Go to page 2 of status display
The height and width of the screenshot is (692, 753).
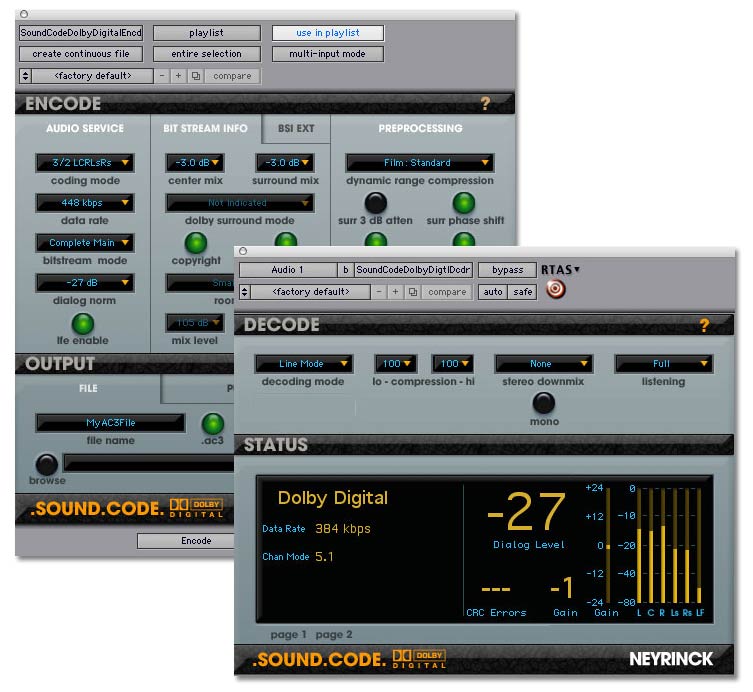point(334,634)
